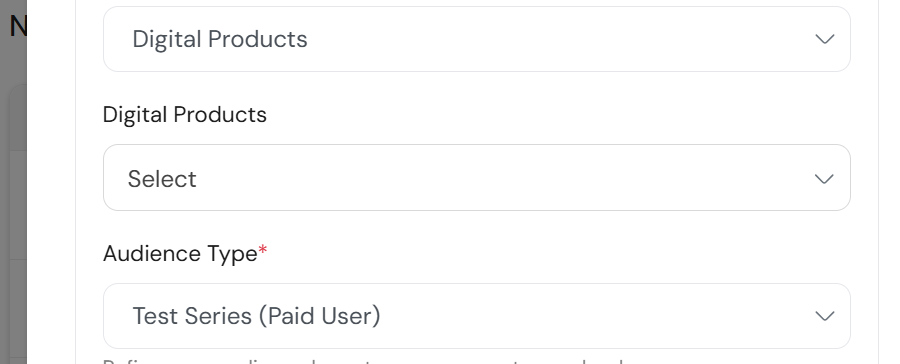
Task: Click the Digital Products field label
Action: click(x=185, y=114)
